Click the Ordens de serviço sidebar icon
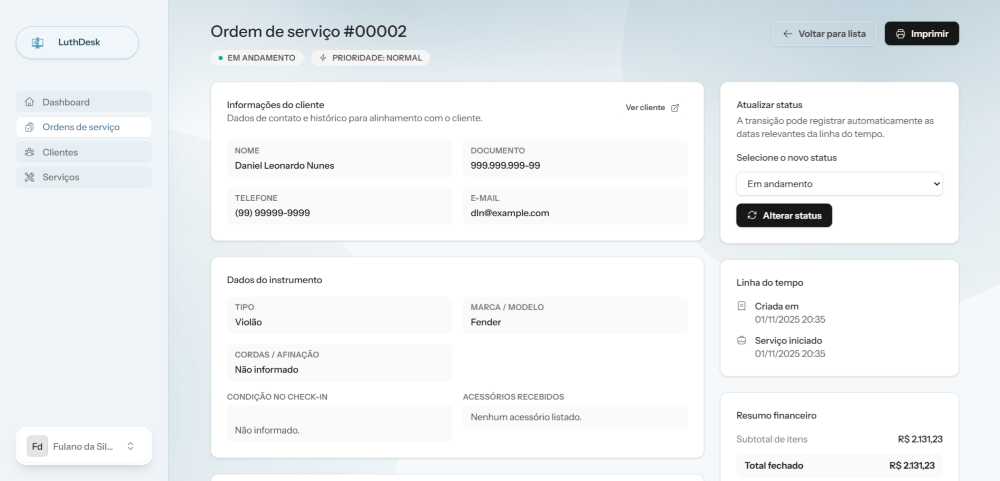This screenshot has width=1000, height=481. coord(29,127)
